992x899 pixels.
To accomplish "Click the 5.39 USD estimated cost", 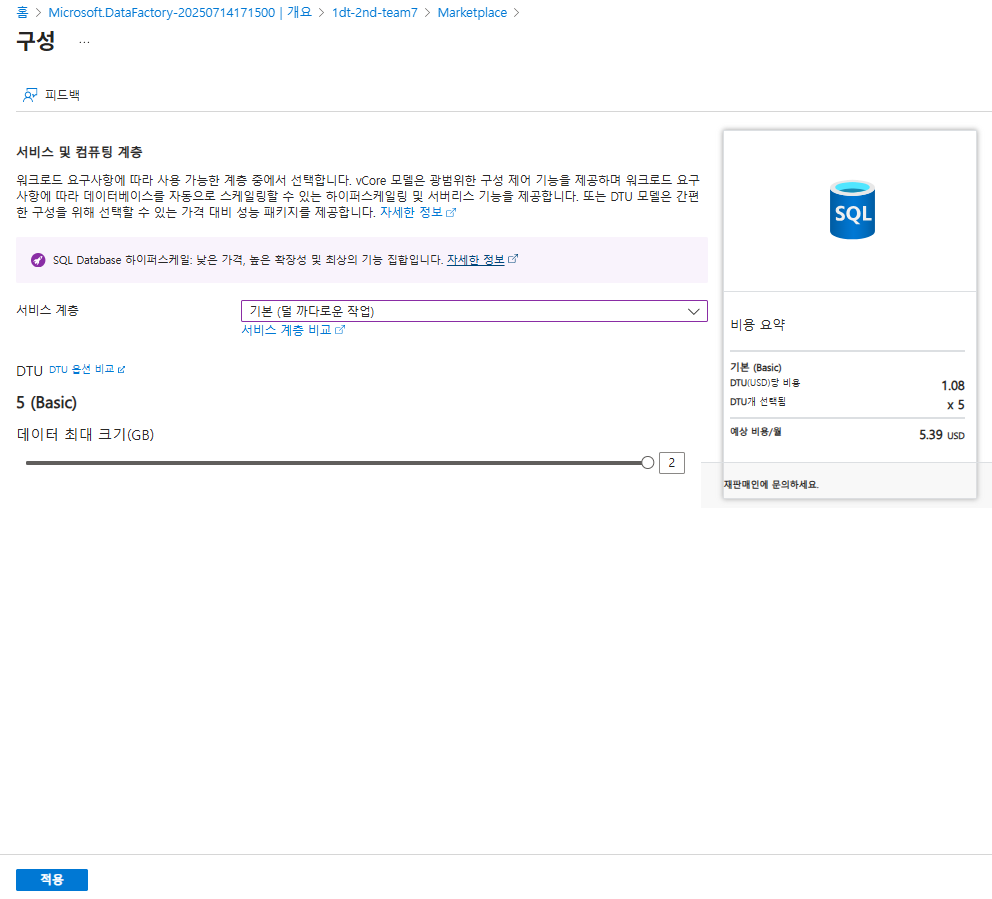I will tap(941, 435).
